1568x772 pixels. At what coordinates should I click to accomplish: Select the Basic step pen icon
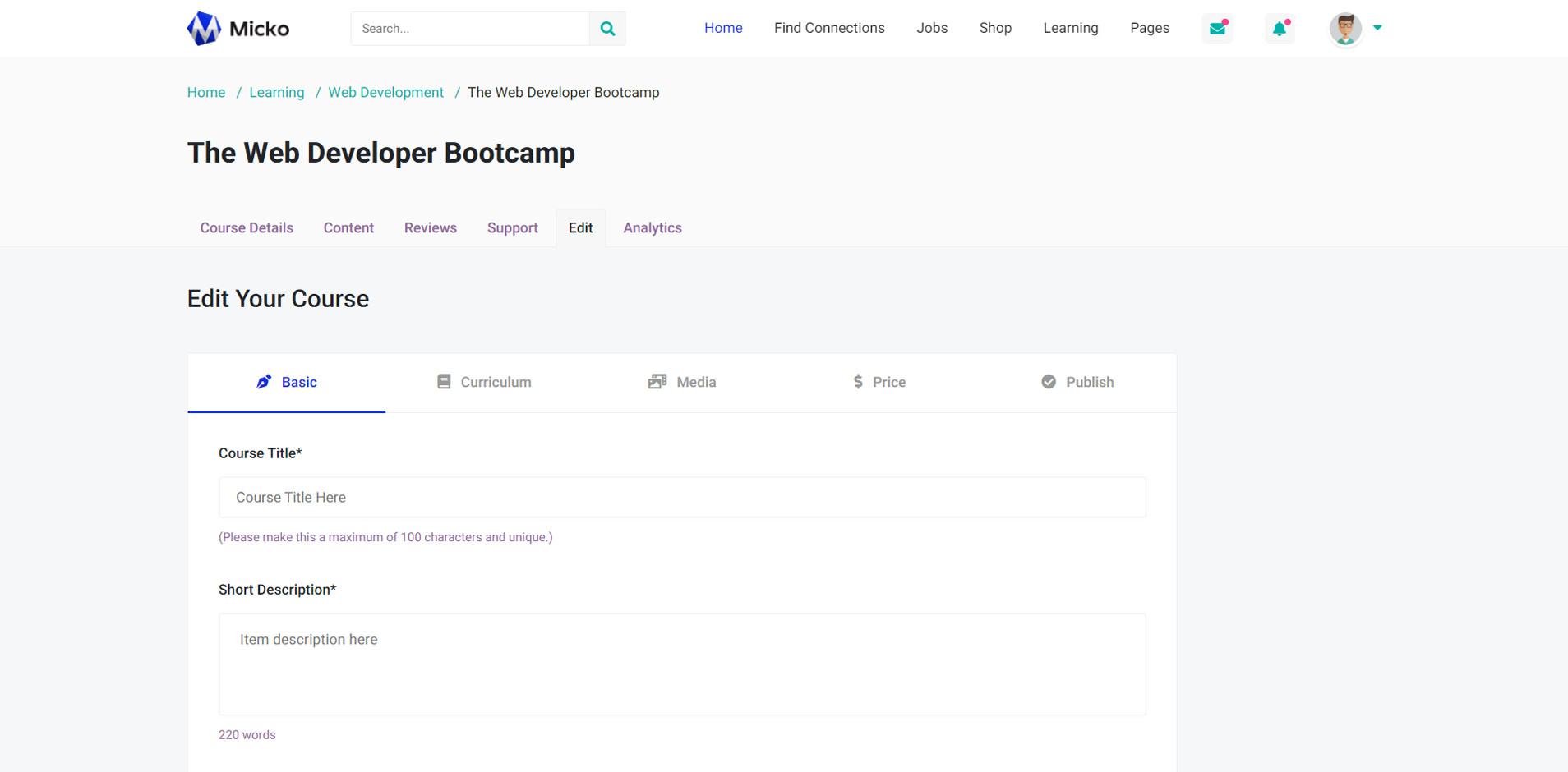coord(264,382)
